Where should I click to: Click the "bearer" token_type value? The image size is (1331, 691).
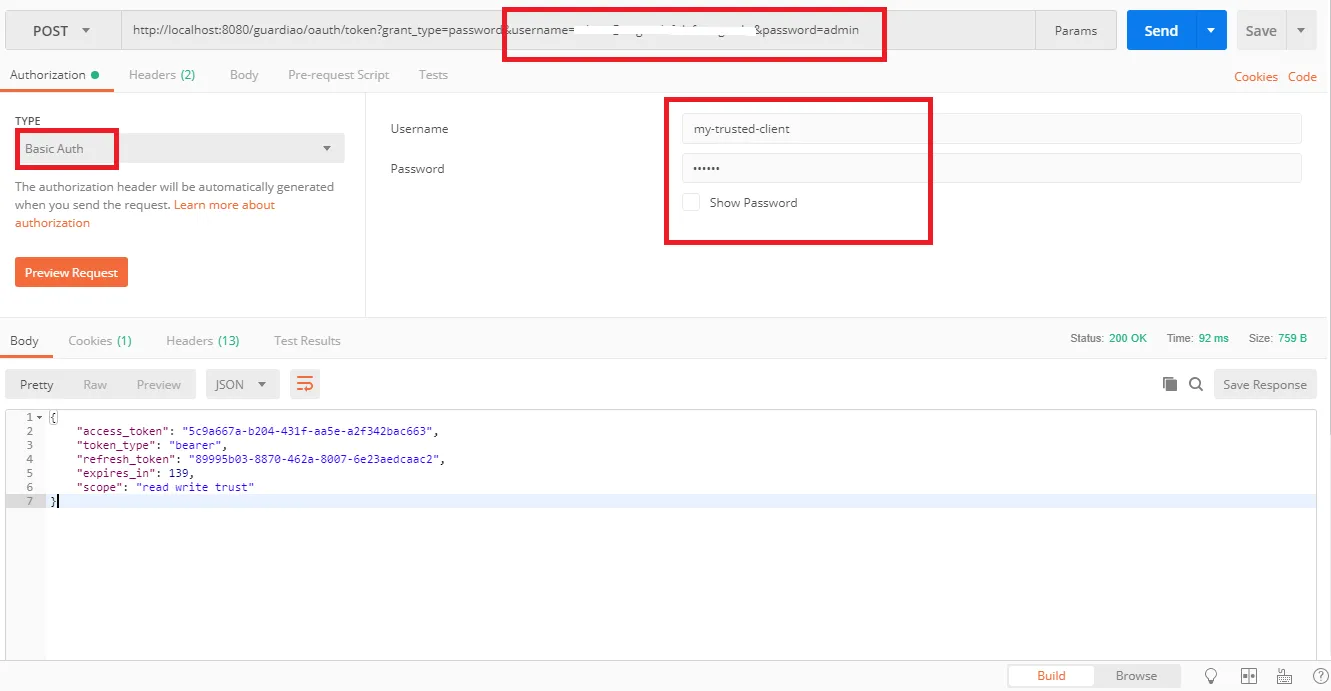tap(196, 445)
